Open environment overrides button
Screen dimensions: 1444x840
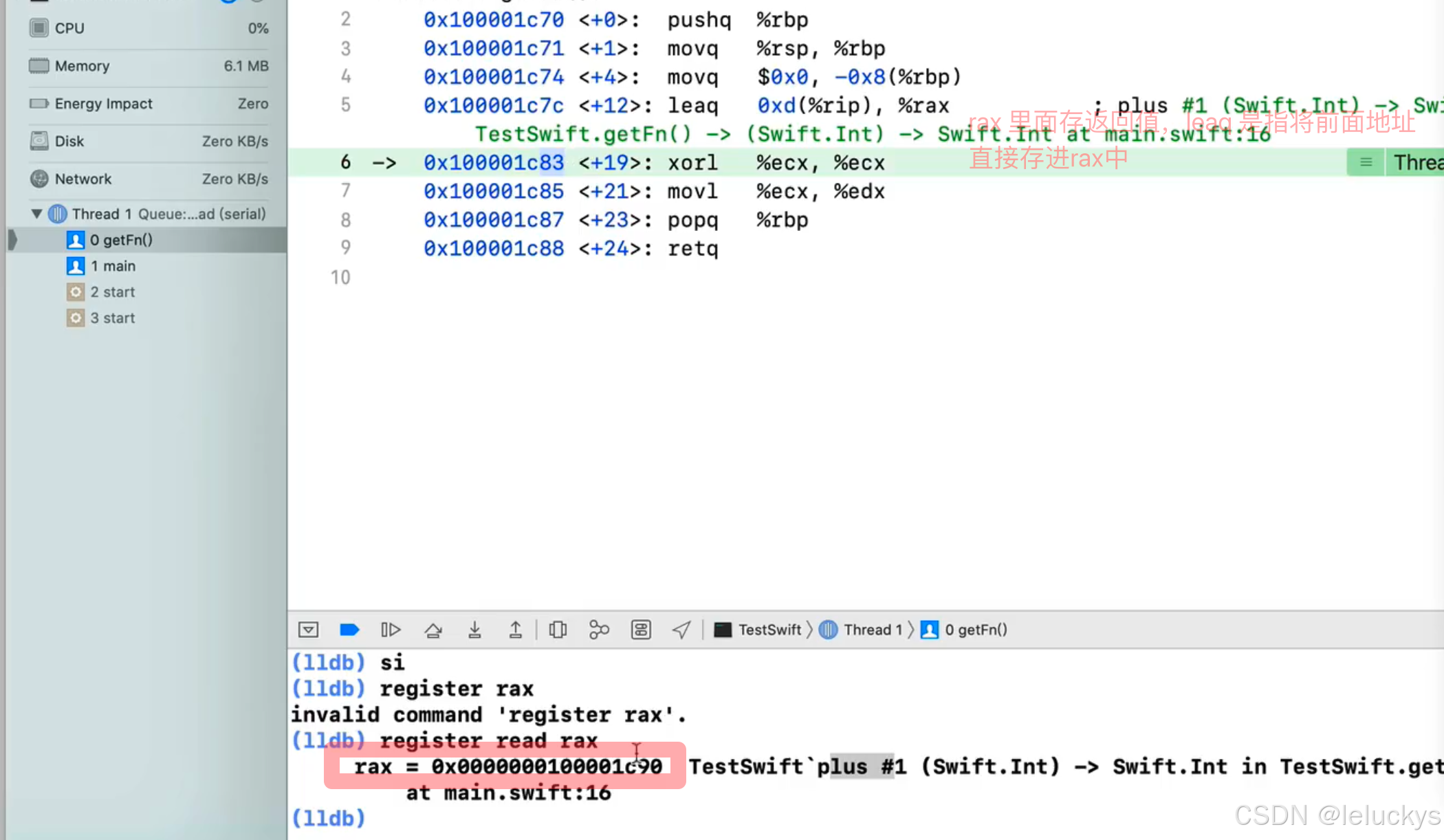click(x=641, y=630)
